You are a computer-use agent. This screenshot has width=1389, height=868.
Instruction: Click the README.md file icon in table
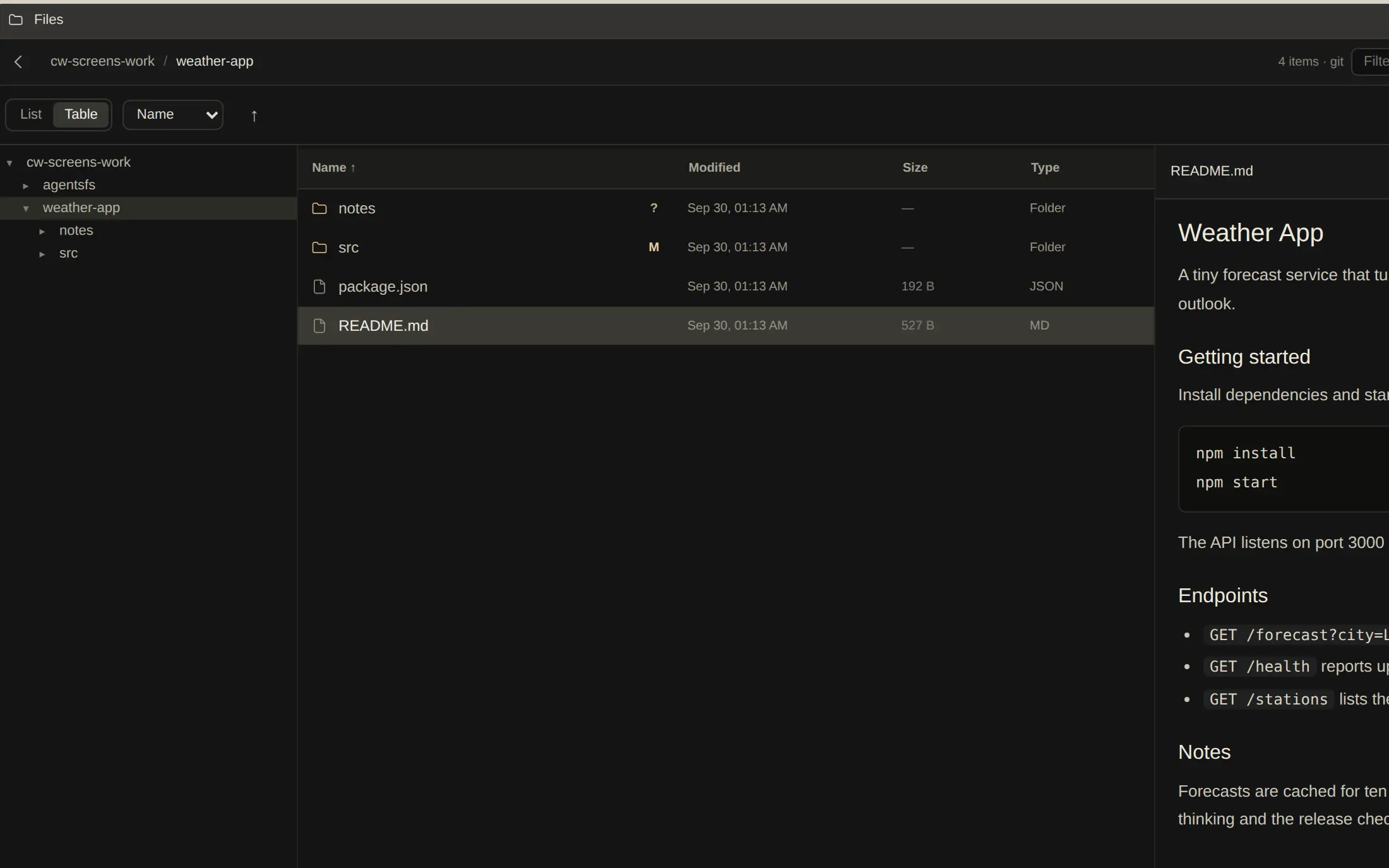[x=319, y=326]
